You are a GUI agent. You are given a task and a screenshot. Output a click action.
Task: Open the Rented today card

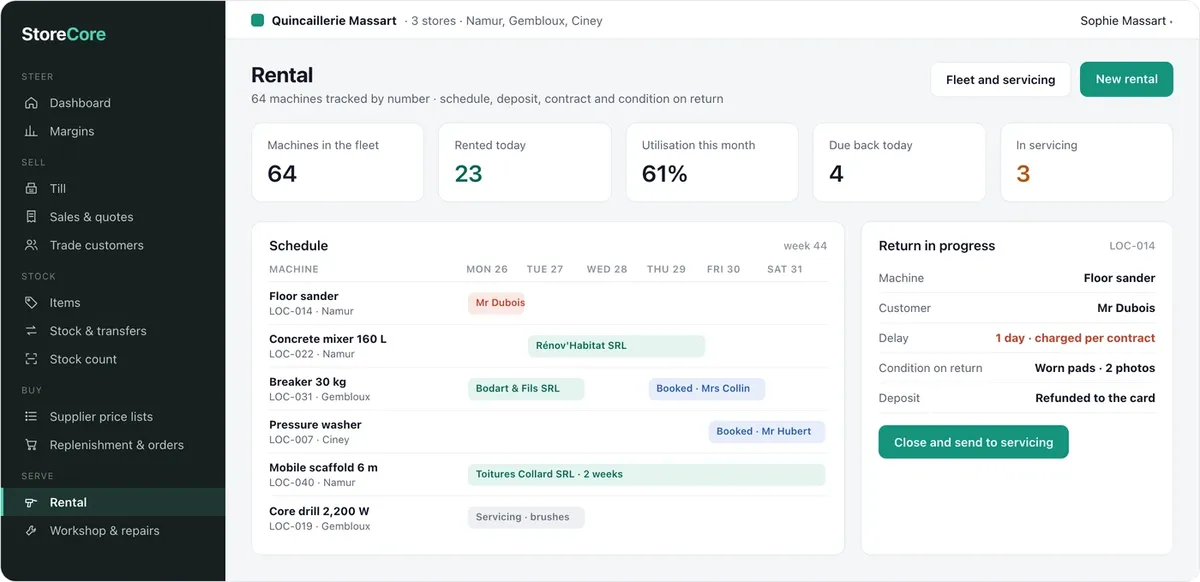pos(524,162)
